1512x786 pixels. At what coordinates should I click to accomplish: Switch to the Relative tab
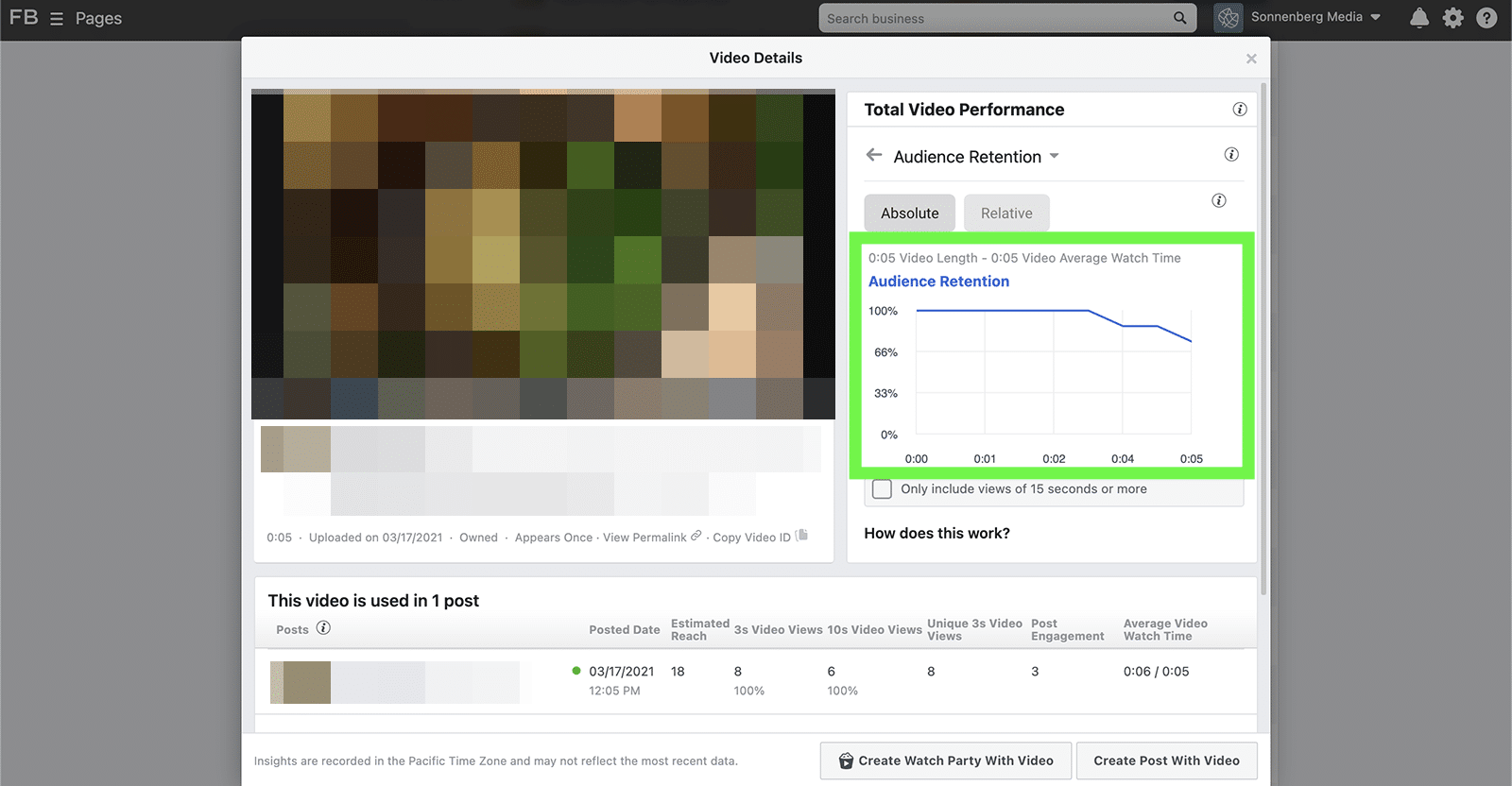point(1005,214)
